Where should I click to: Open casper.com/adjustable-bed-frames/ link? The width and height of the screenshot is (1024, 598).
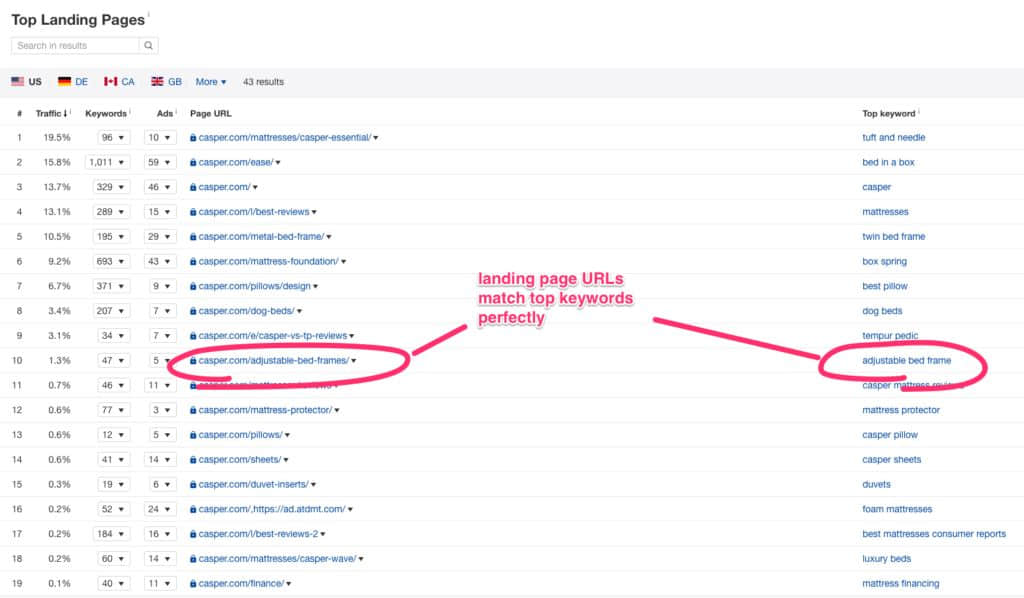tap(274, 361)
